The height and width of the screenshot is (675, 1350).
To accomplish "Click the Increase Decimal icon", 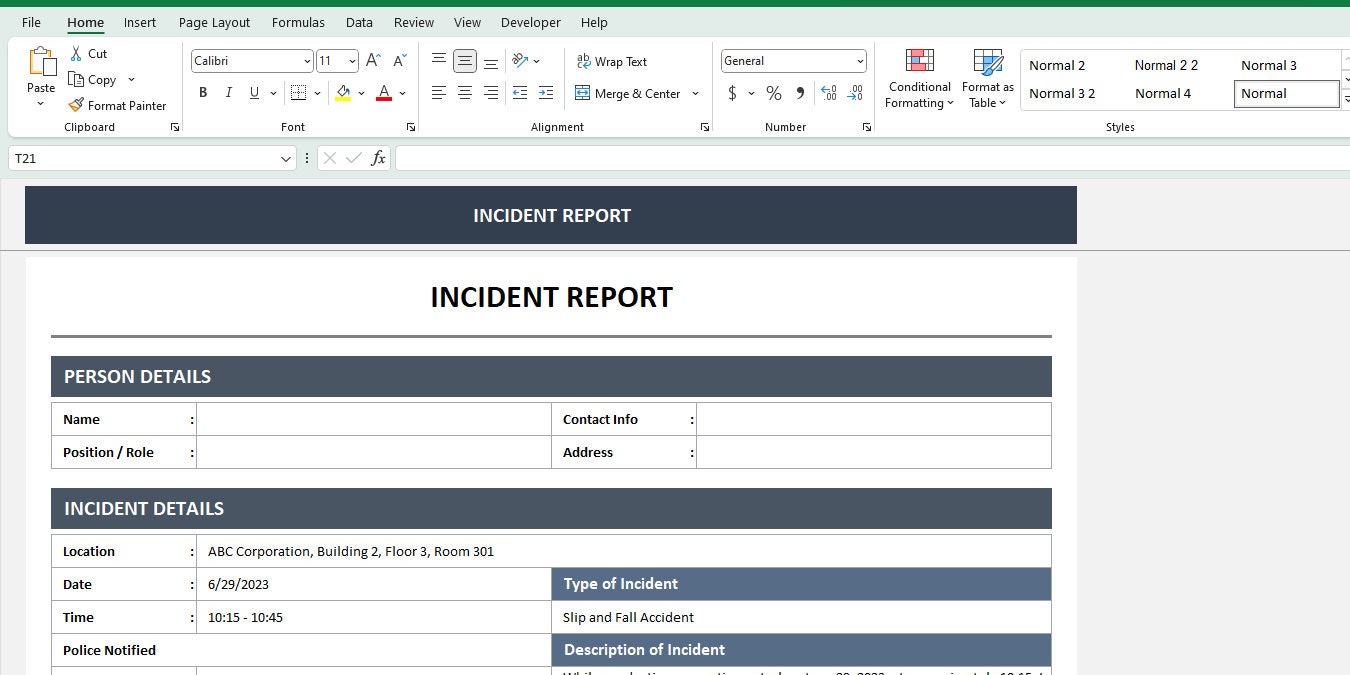I will [829, 93].
